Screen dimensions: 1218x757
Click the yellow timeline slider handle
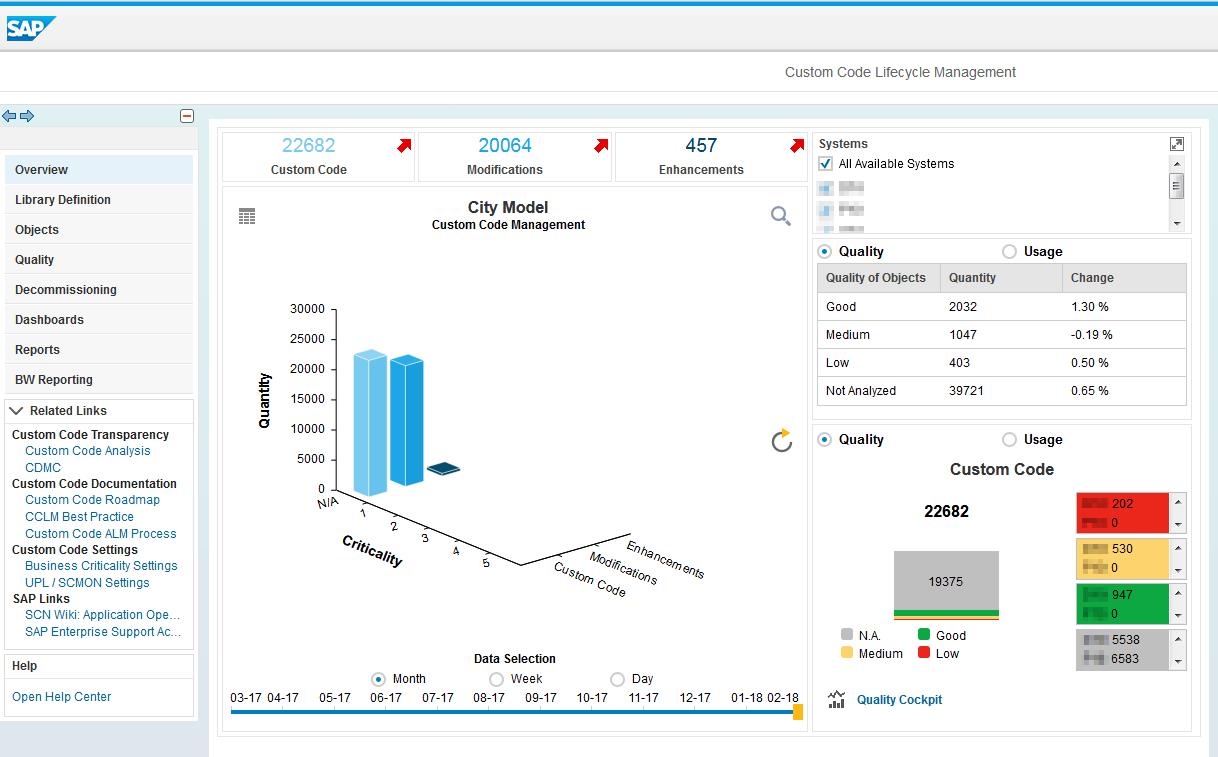coord(798,712)
